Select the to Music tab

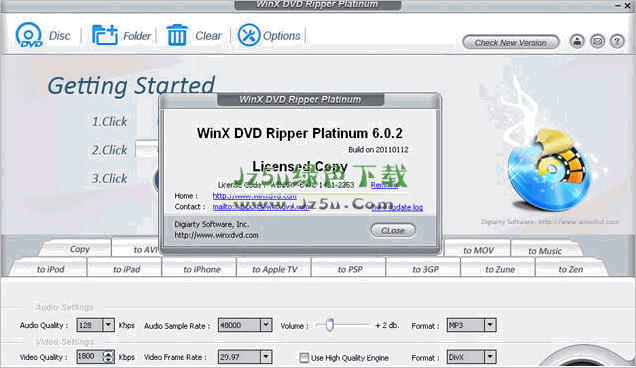coord(545,251)
